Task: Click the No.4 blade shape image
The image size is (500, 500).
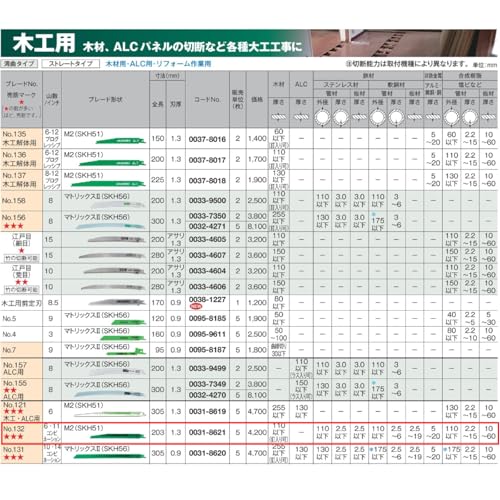Action: coord(123,338)
